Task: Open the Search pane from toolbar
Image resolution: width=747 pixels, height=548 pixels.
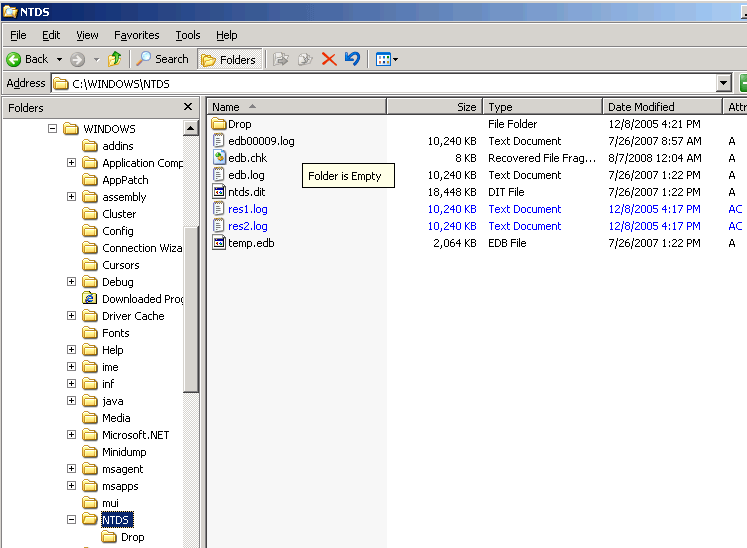Action: tap(163, 59)
